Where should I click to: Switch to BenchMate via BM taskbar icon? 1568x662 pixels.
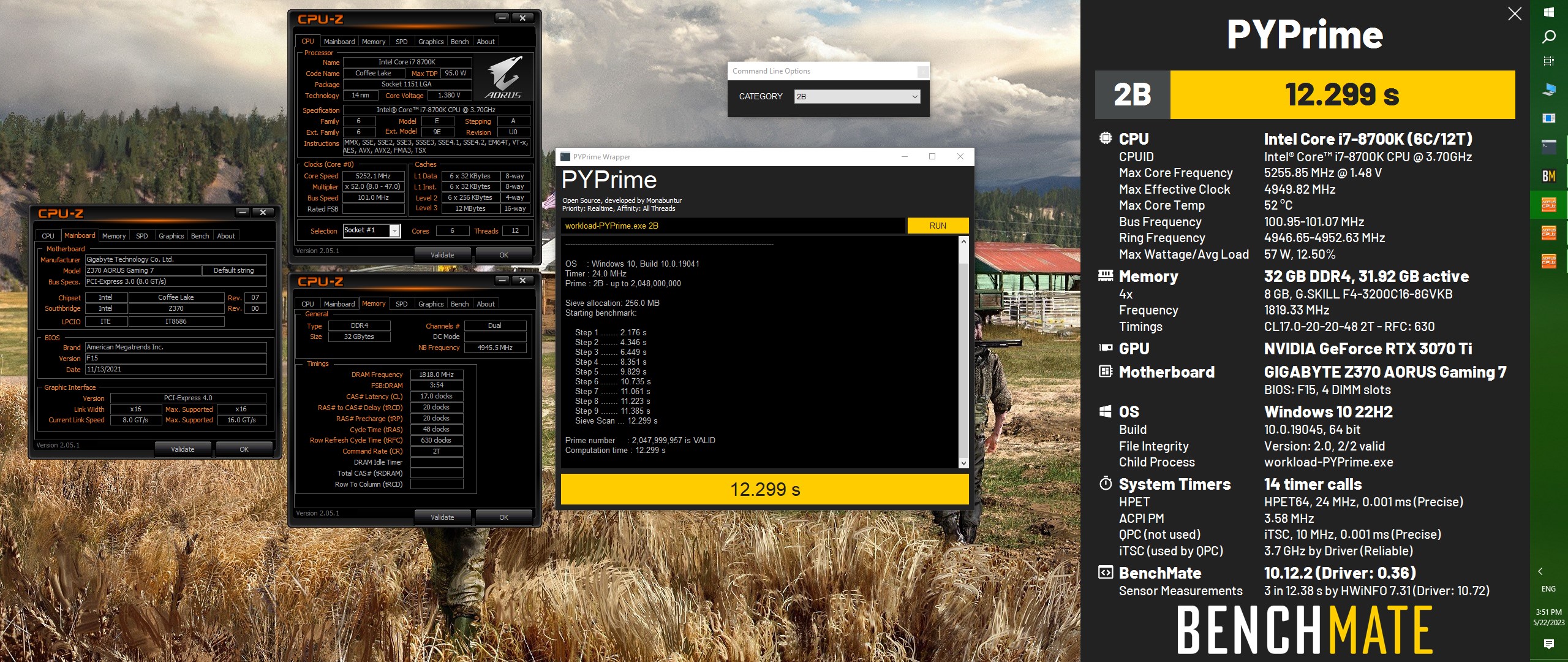click(1548, 176)
